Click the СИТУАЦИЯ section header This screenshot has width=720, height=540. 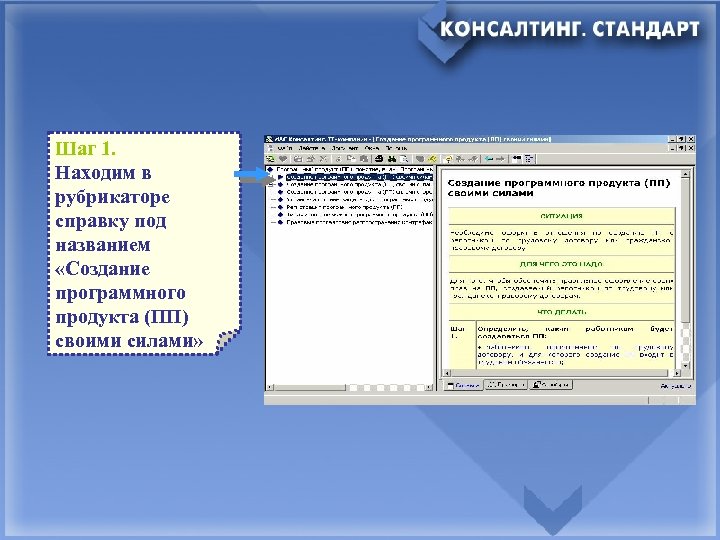[561, 216]
